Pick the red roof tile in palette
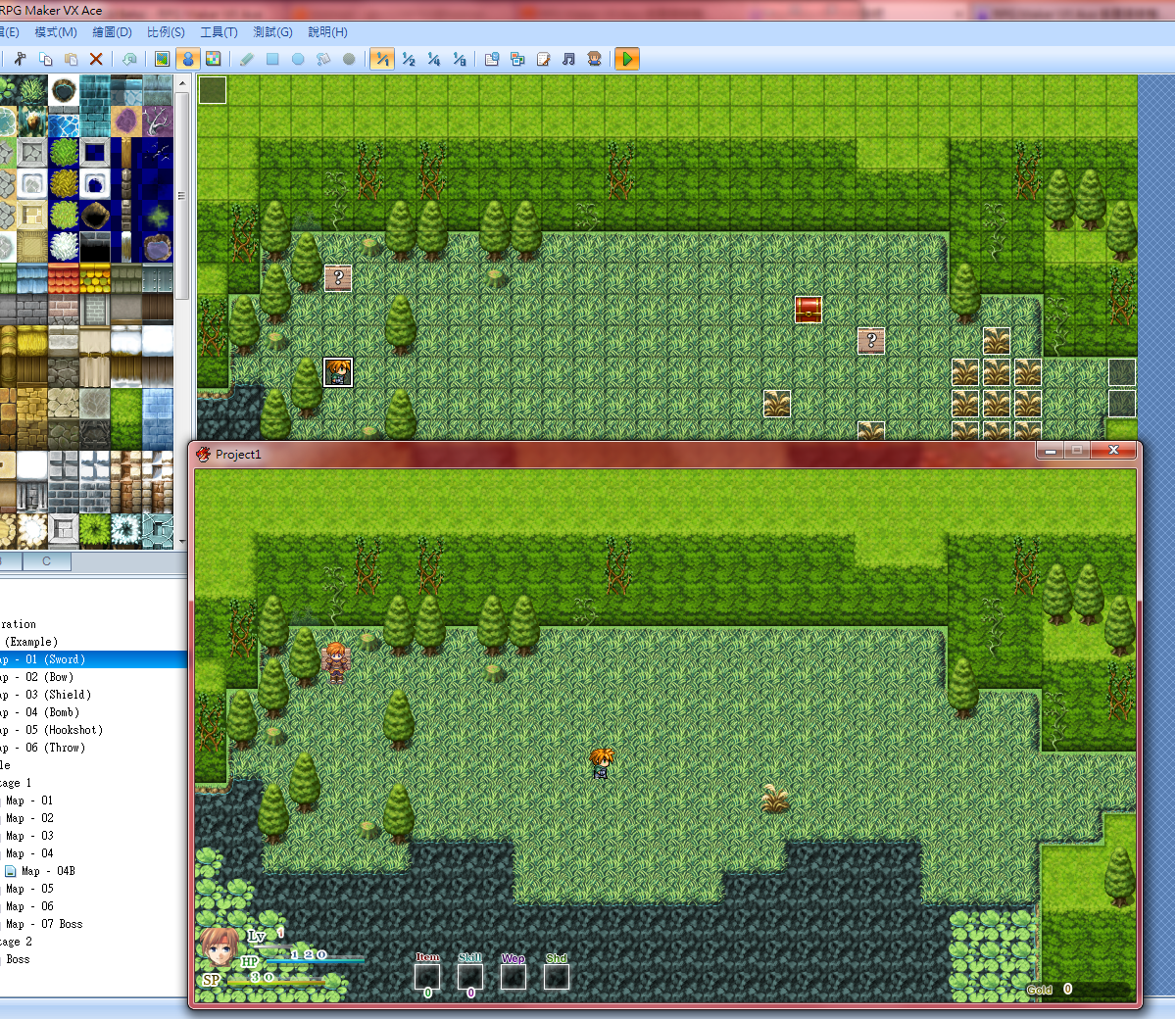Viewport: 1176px width, 1019px height. coord(64,279)
